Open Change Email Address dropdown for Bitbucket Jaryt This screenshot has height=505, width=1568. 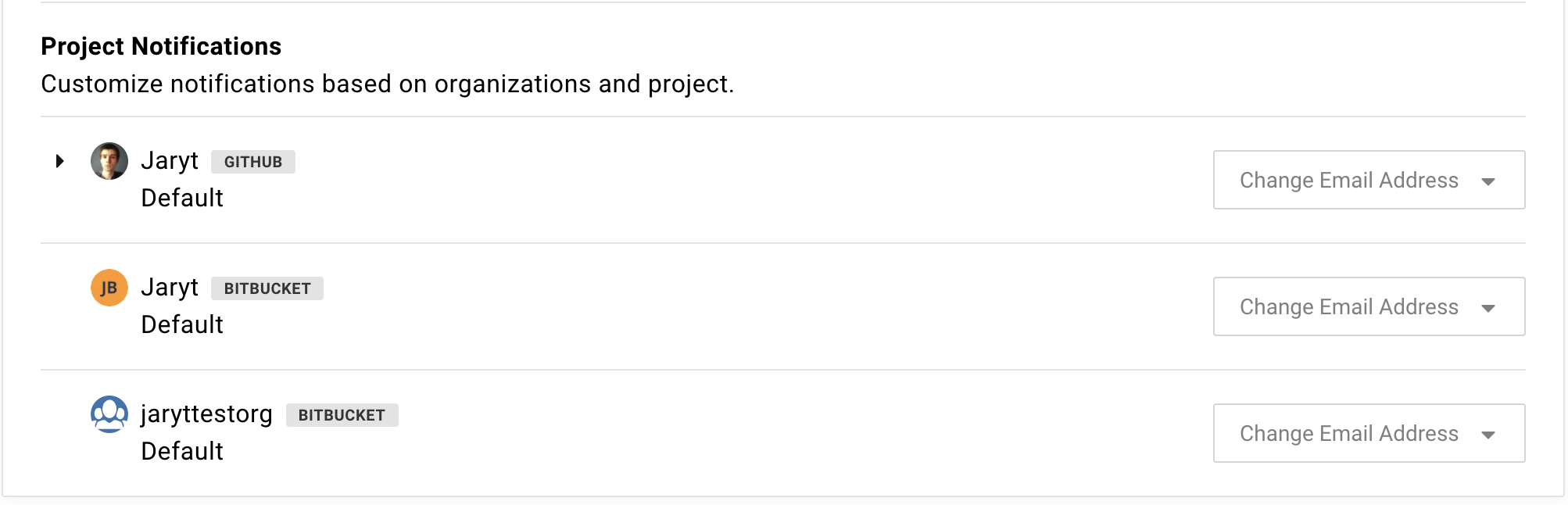coord(1368,306)
